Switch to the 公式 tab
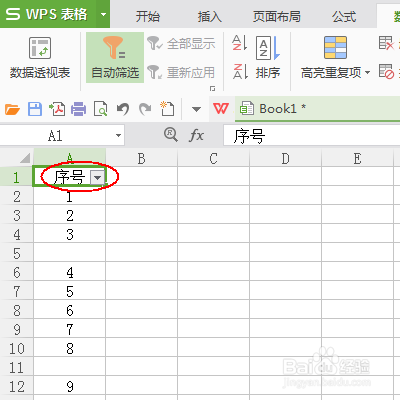 pos(344,16)
